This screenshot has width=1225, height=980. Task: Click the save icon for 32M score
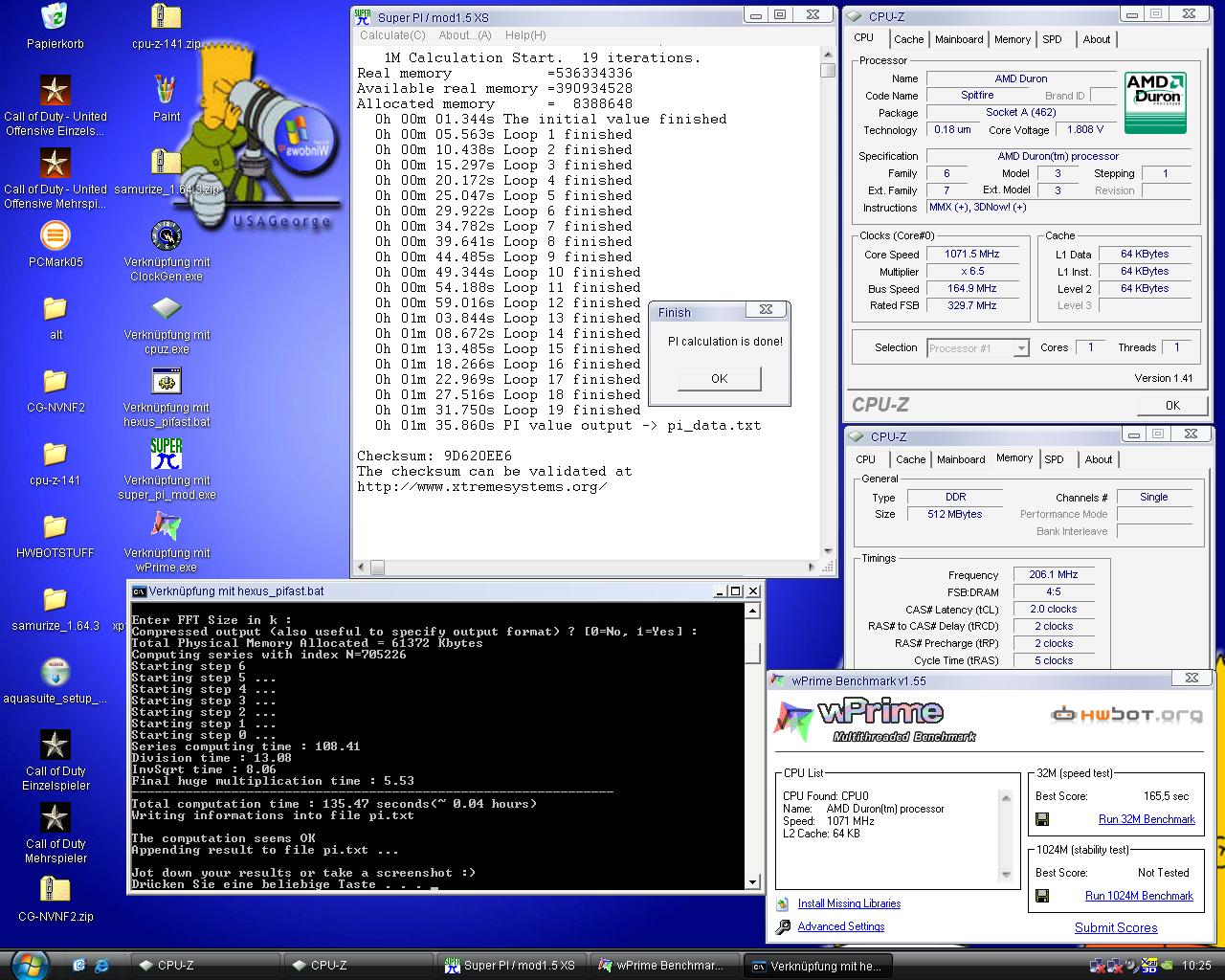[1042, 819]
